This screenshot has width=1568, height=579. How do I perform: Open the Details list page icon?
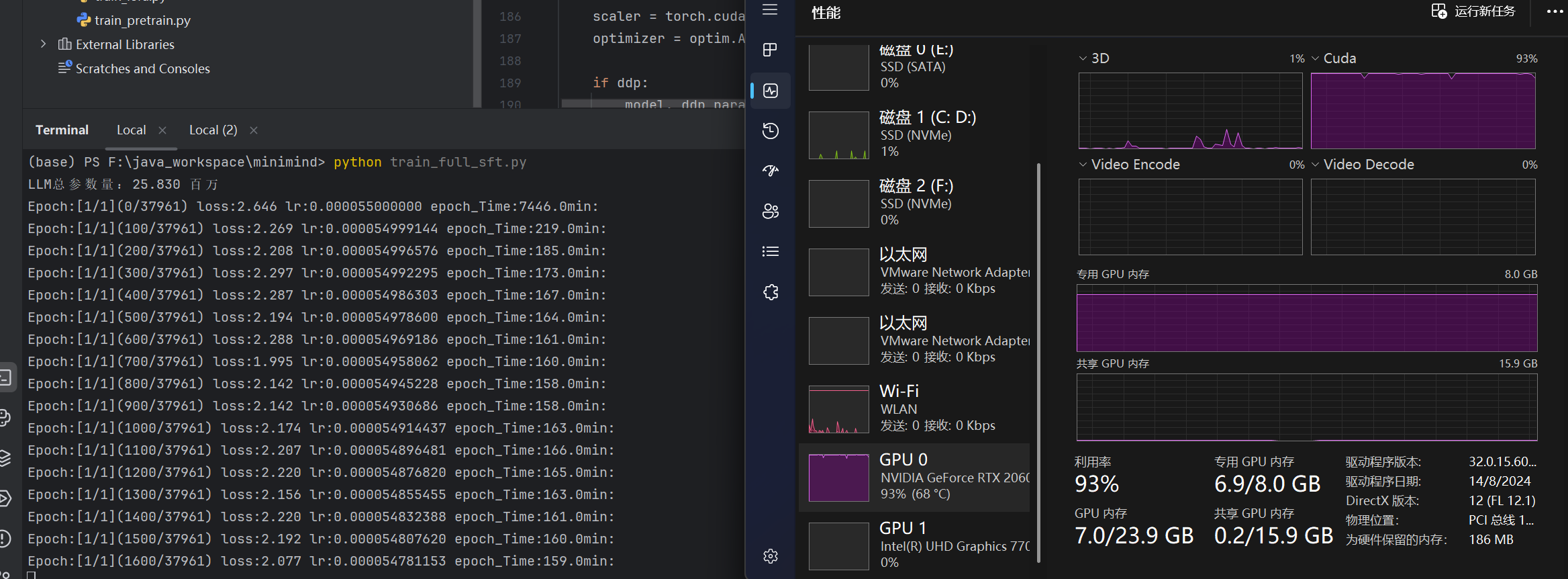click(x=770, y=251)
